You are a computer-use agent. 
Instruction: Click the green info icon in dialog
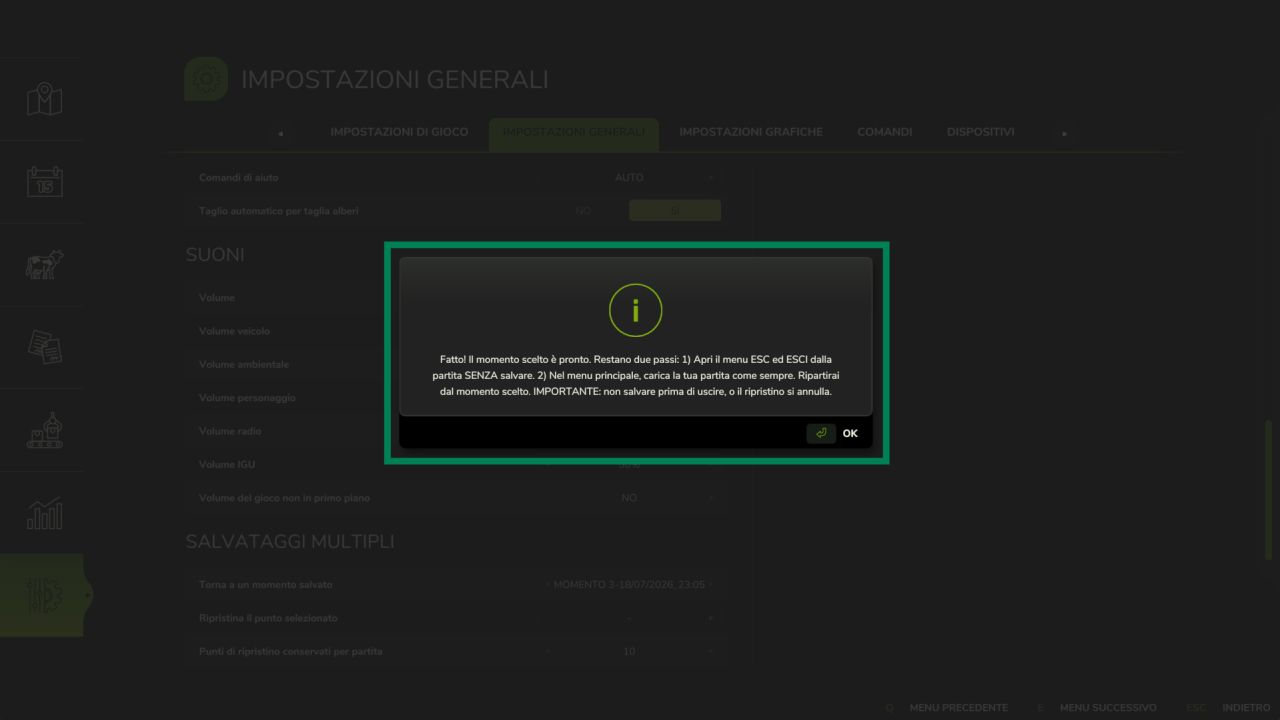[x=636, y=311]
